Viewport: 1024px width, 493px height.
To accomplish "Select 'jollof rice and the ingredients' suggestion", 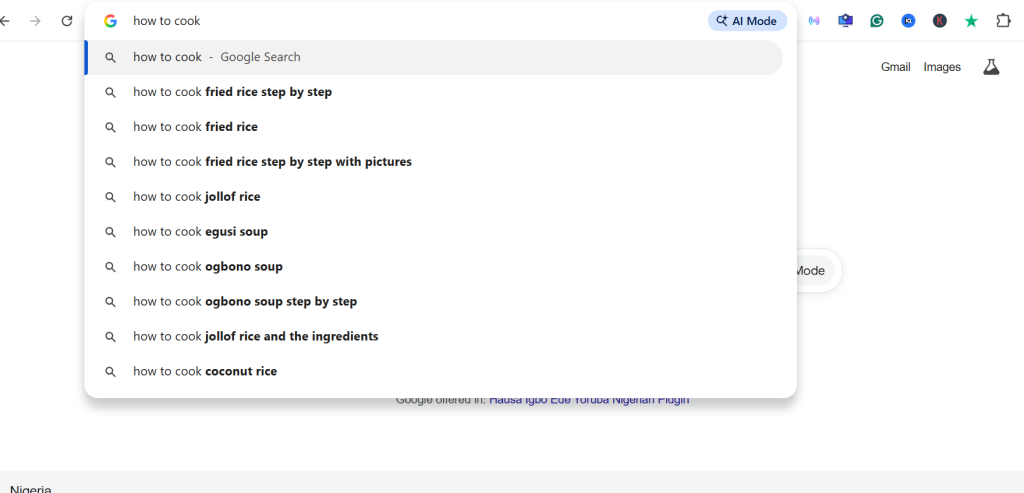I will pyautogui.click(x=434, y=336).
